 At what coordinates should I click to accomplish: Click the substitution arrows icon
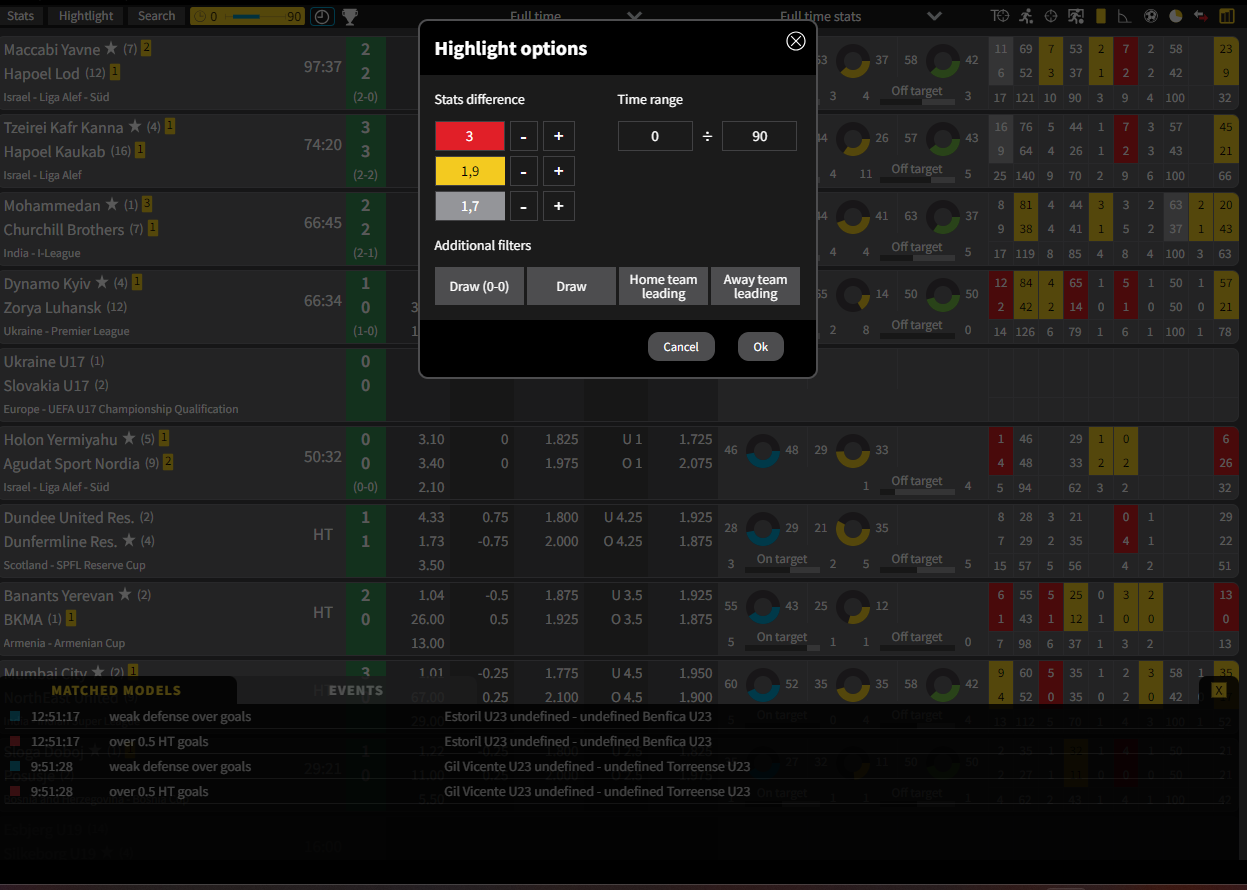tap(1201, 16)
